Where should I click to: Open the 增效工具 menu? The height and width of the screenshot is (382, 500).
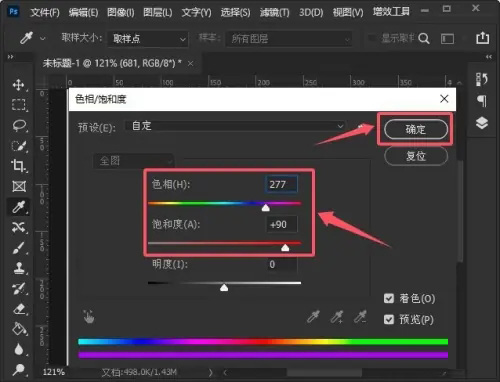391,12
